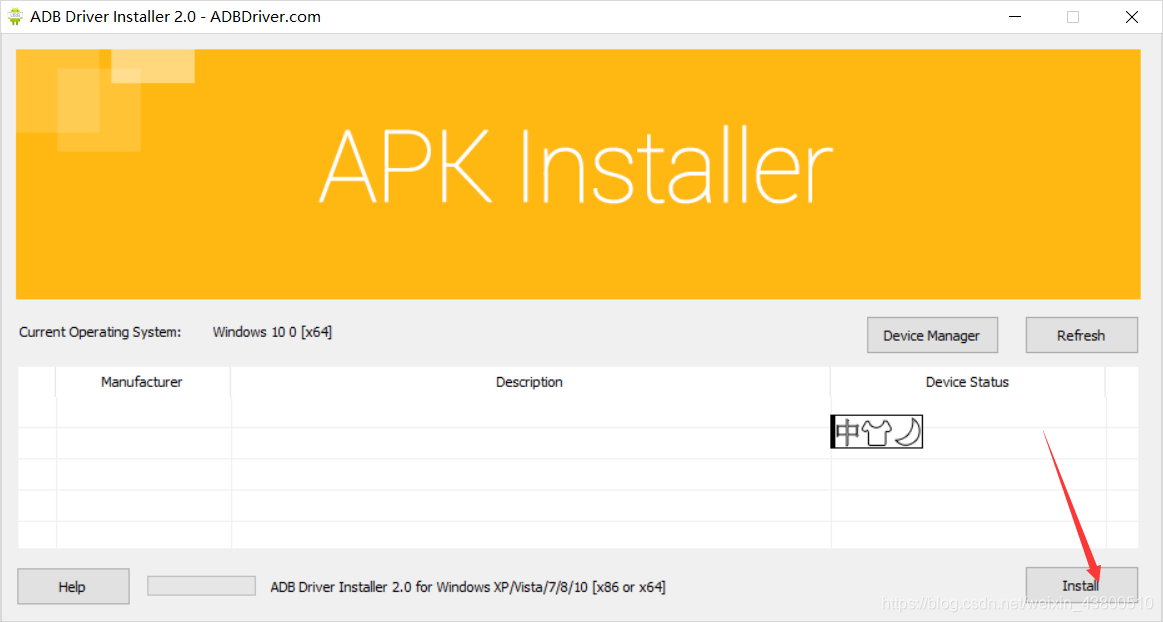The width and height of the screenshot is (1163, 622).
Task: Close the ADB Driver Installer window
Action: point(1132,16)
